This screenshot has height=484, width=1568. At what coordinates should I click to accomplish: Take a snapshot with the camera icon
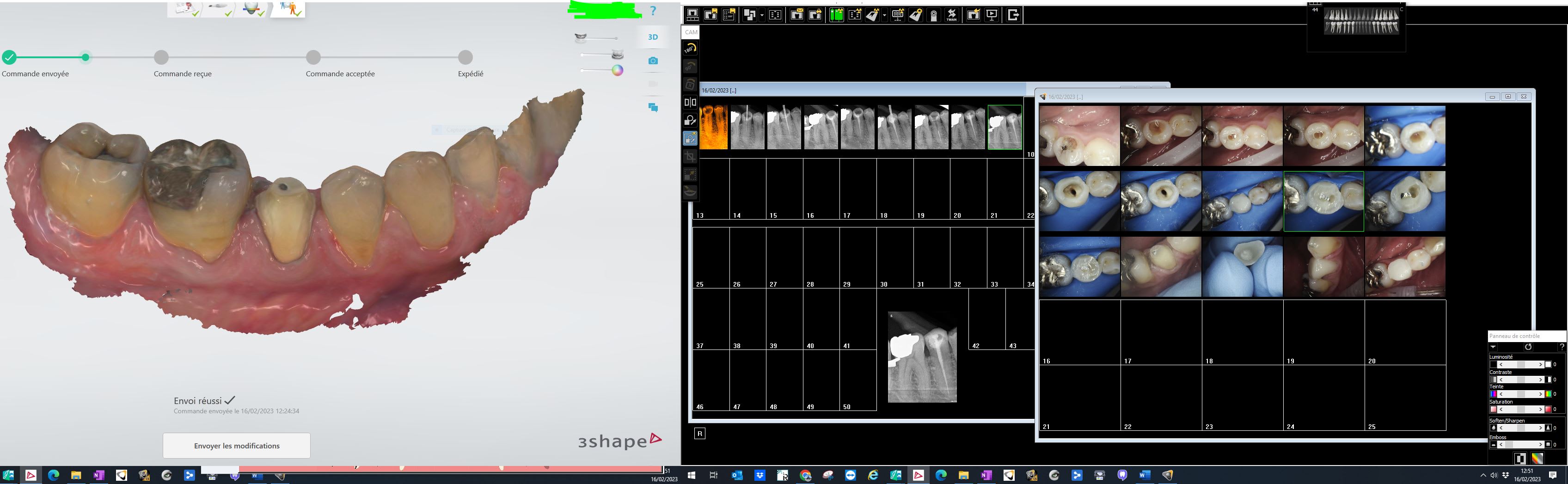(653, 61)
